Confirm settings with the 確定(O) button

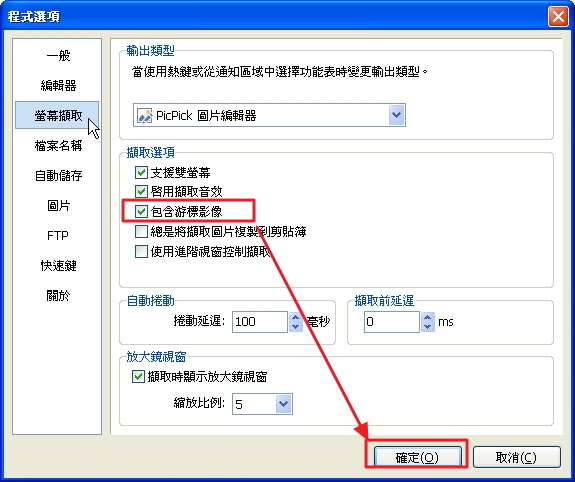pos(417,457)
